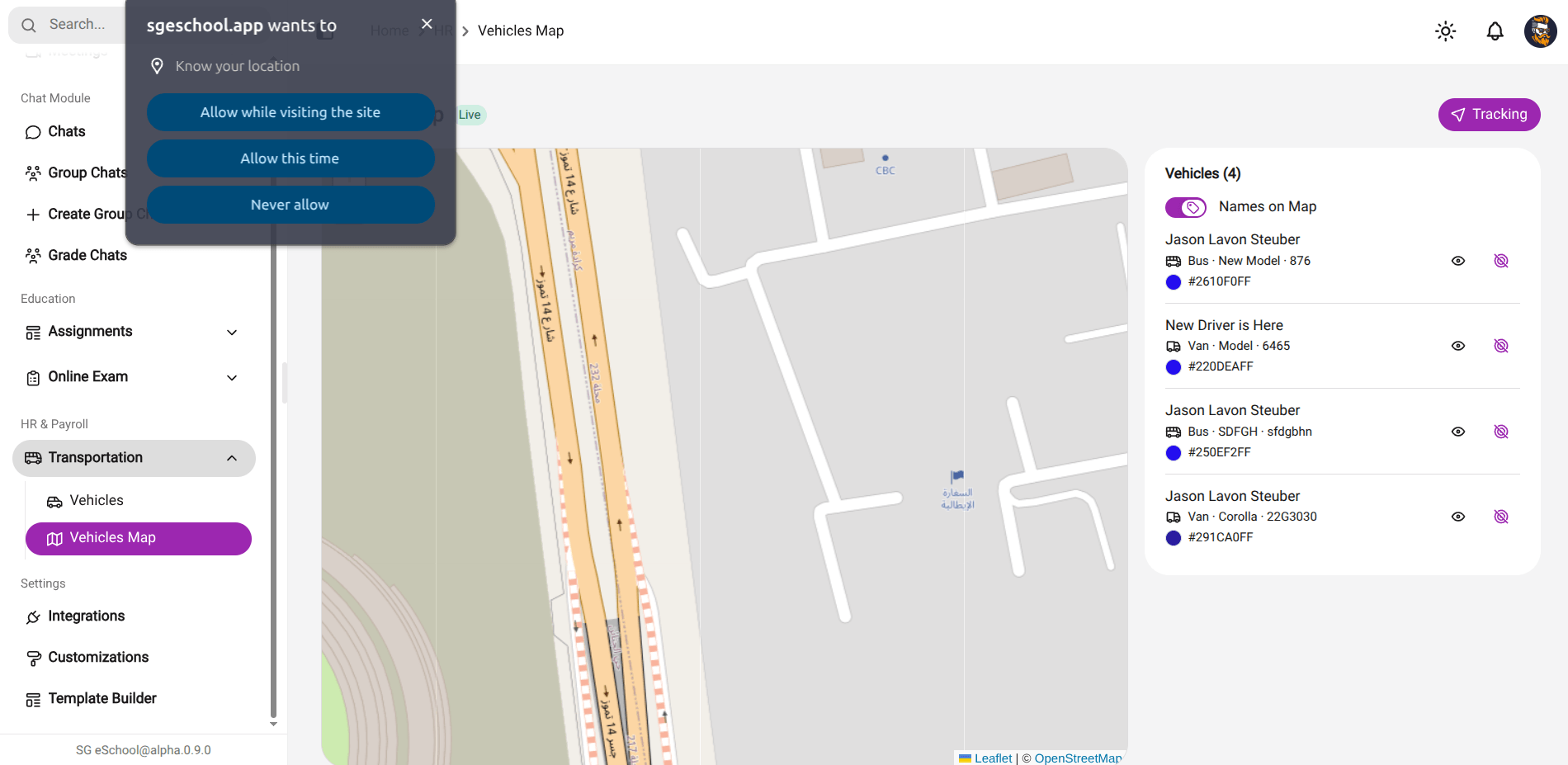Screen dimensions: 1568x765
Task: Click tracking-off icon for Van Corolla 22G3030
Action: [1501, 517]
